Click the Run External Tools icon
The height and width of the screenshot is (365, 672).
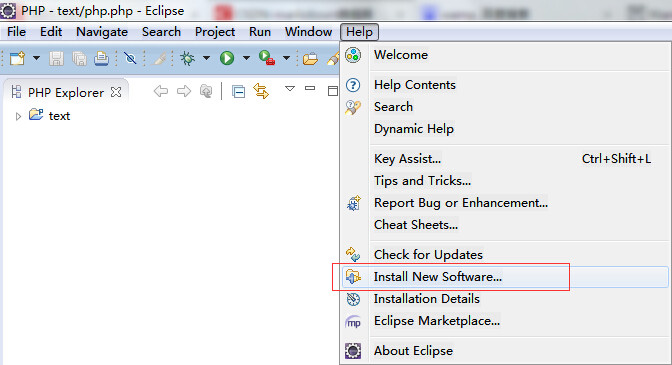(x=267, y=58)
